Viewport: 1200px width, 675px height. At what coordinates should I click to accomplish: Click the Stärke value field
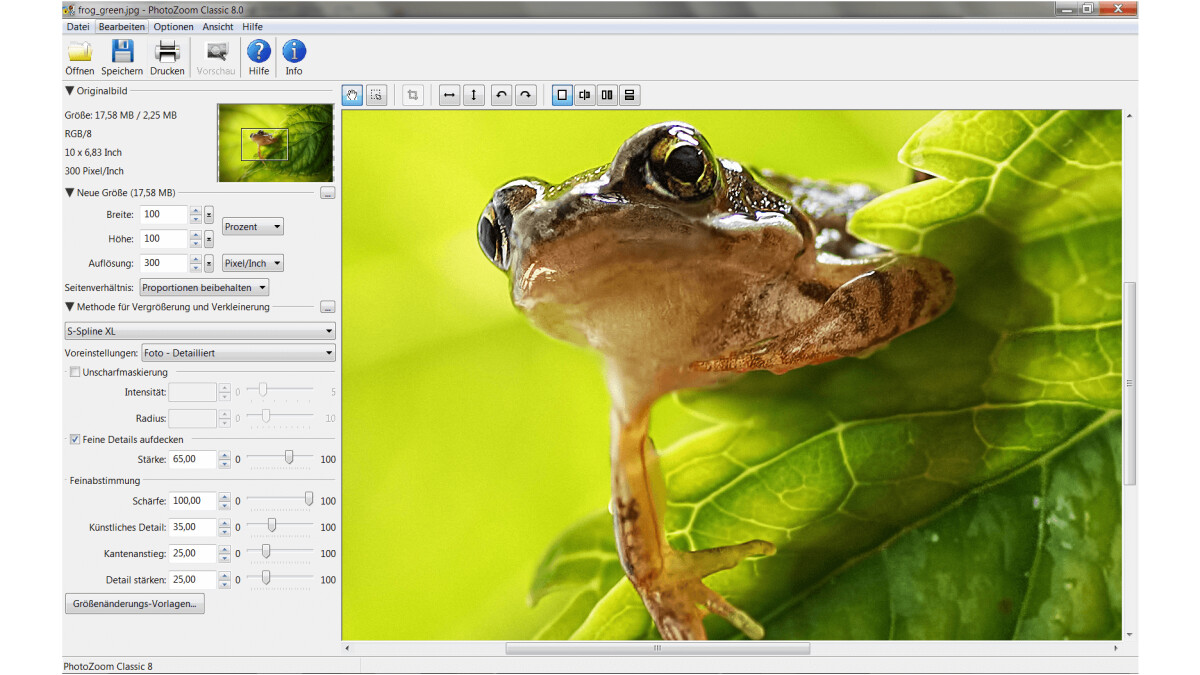pyautogui.click(x=193, y=459)
